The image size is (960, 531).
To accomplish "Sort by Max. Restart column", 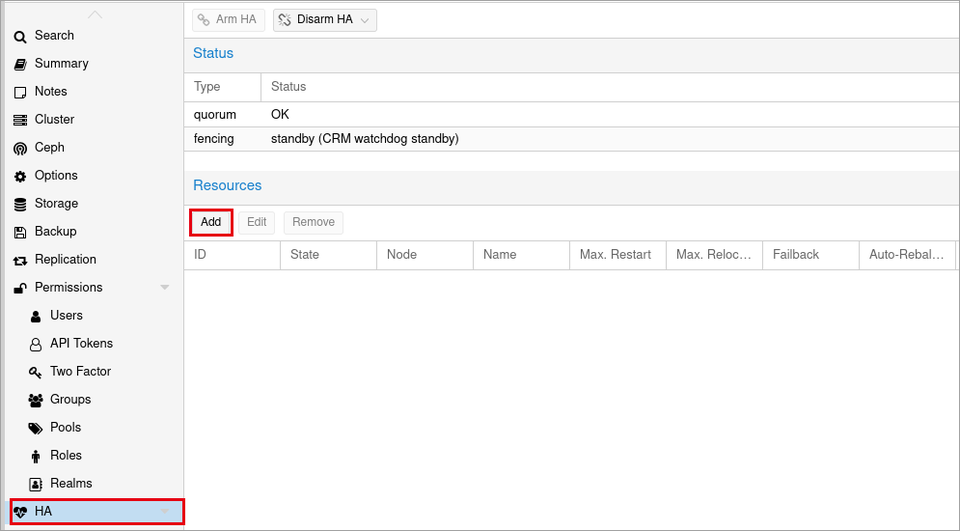I will click(618, 255).
